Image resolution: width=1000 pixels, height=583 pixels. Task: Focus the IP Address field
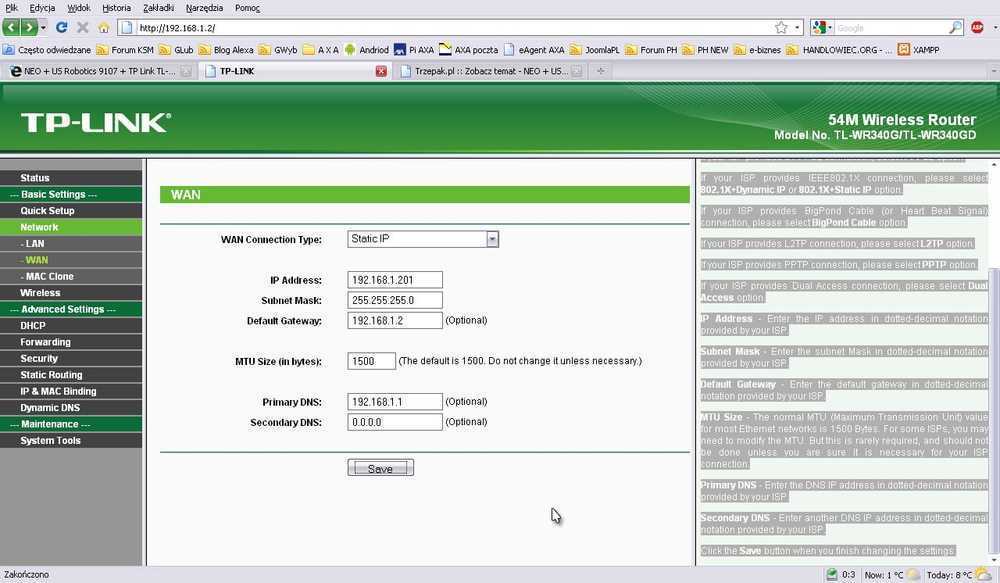coord(395,280)
